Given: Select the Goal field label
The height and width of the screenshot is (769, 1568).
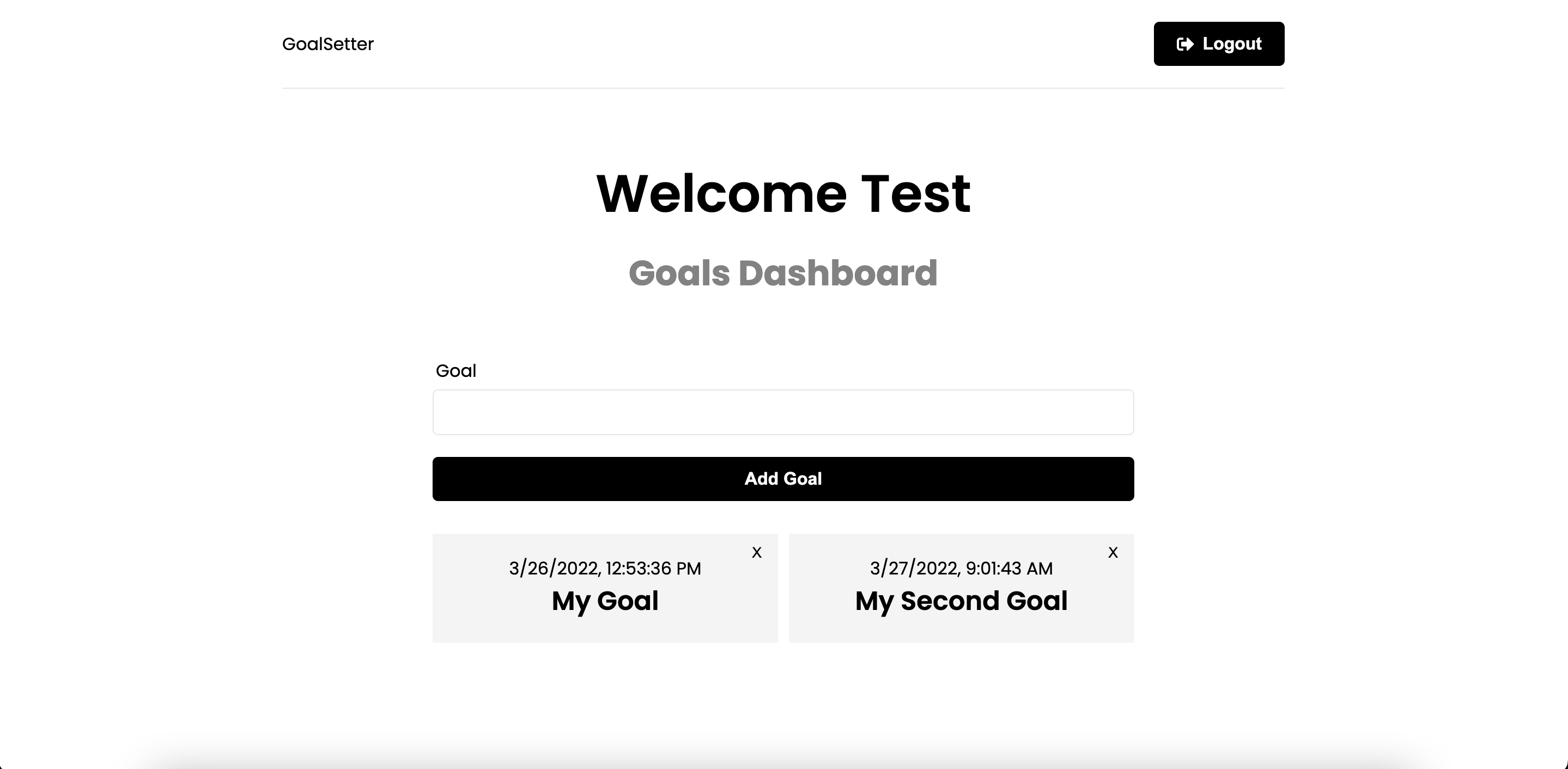Looking at the screenshot, I should point(455,370).
